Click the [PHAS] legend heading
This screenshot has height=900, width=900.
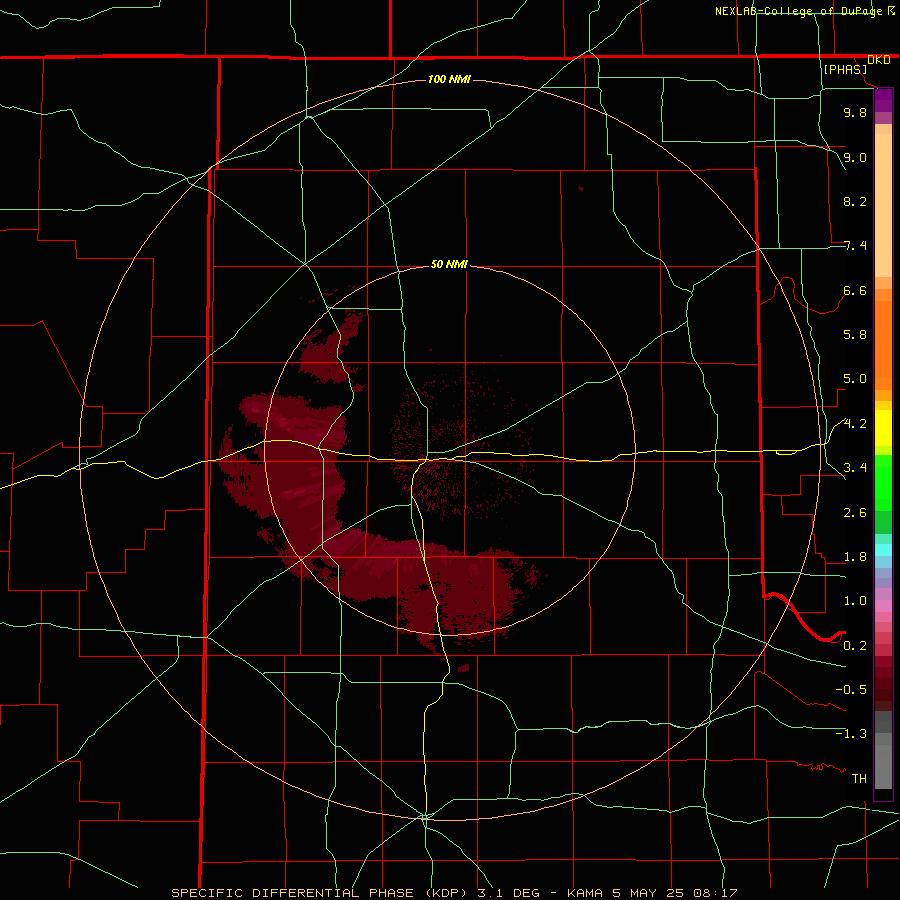[x=845, y=69]
